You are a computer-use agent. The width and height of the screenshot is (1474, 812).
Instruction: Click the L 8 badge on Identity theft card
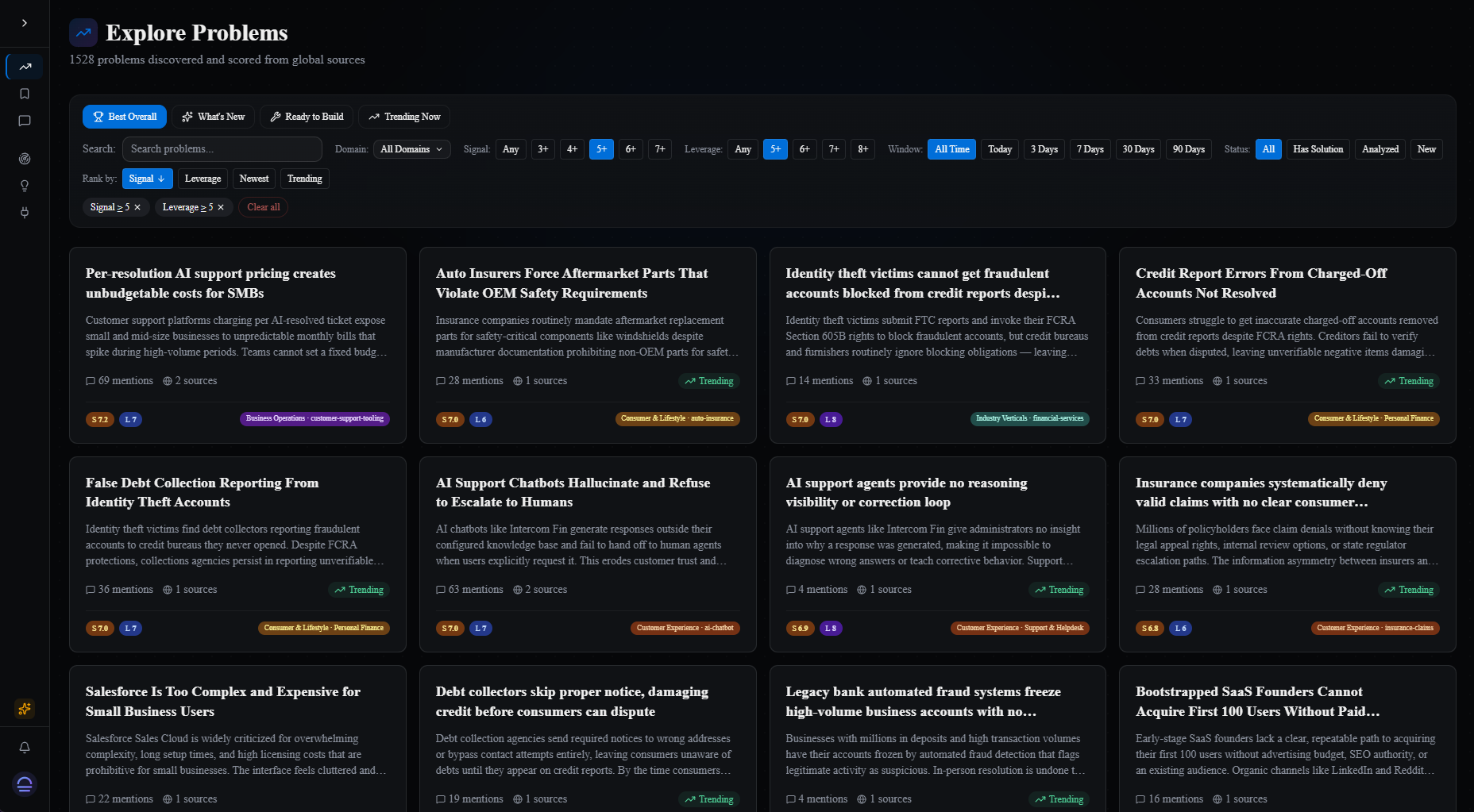pos(831,419)
